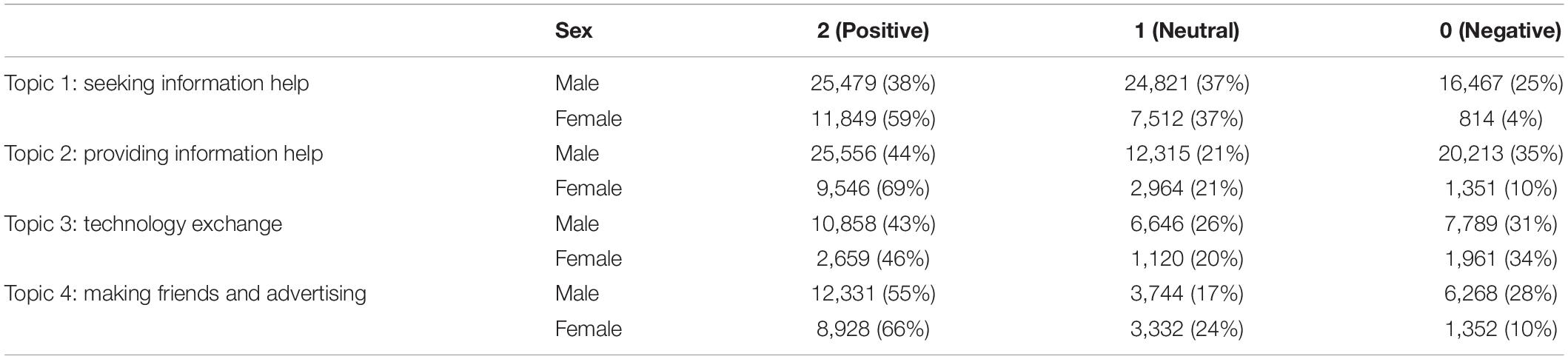Click the Sex column header
Screen dimensions: 1568x359
pos(574,31)
